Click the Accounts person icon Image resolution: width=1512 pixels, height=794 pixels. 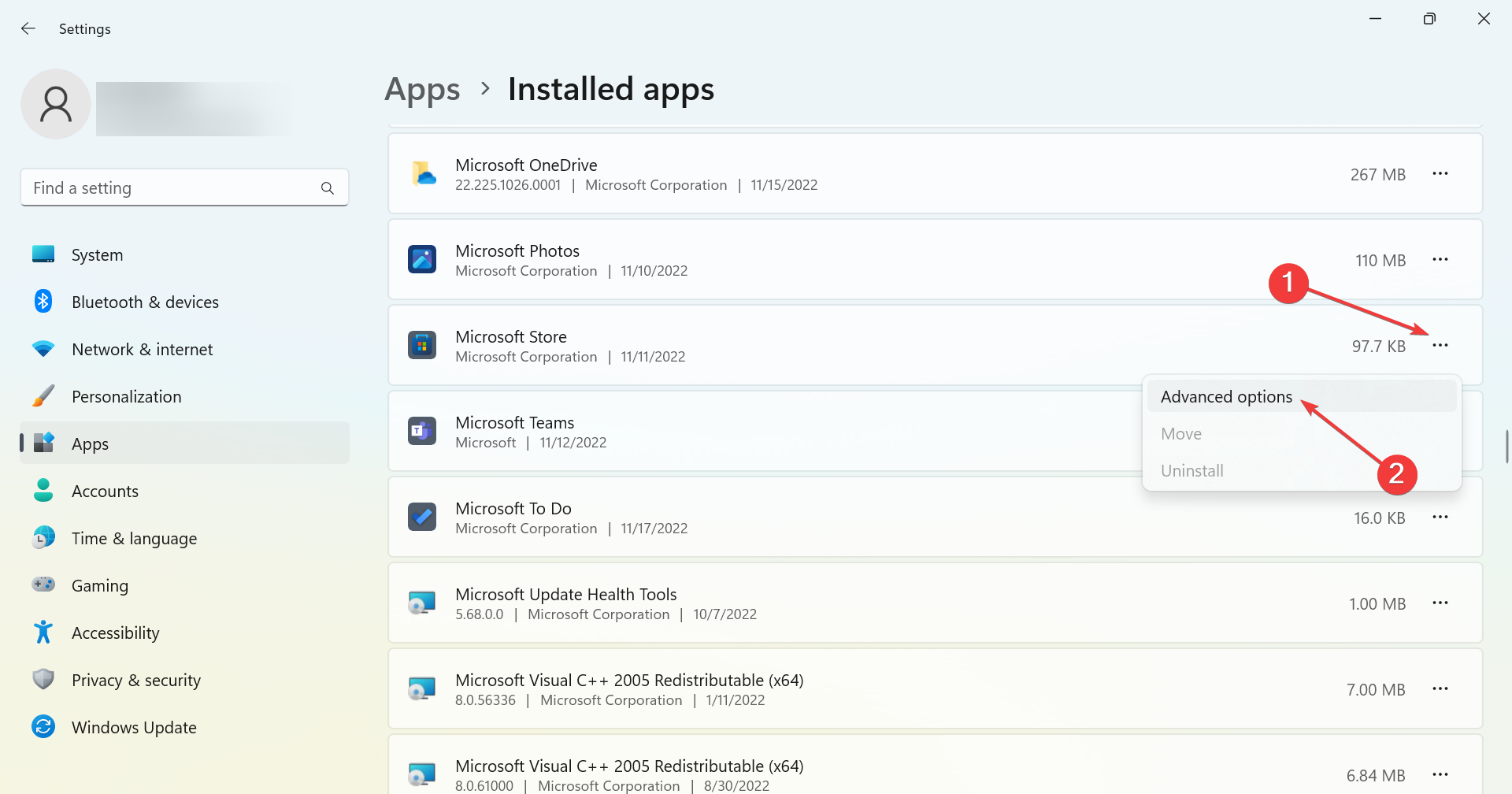[43, 490]
